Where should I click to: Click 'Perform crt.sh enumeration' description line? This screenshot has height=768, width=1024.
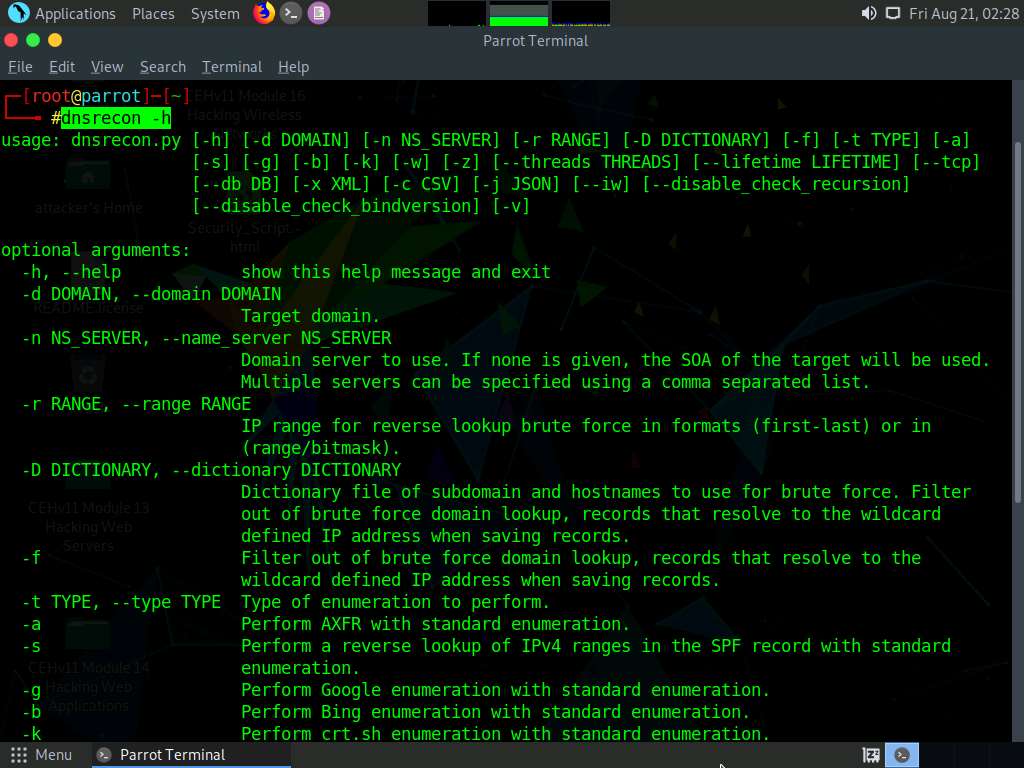pos(505,734)
